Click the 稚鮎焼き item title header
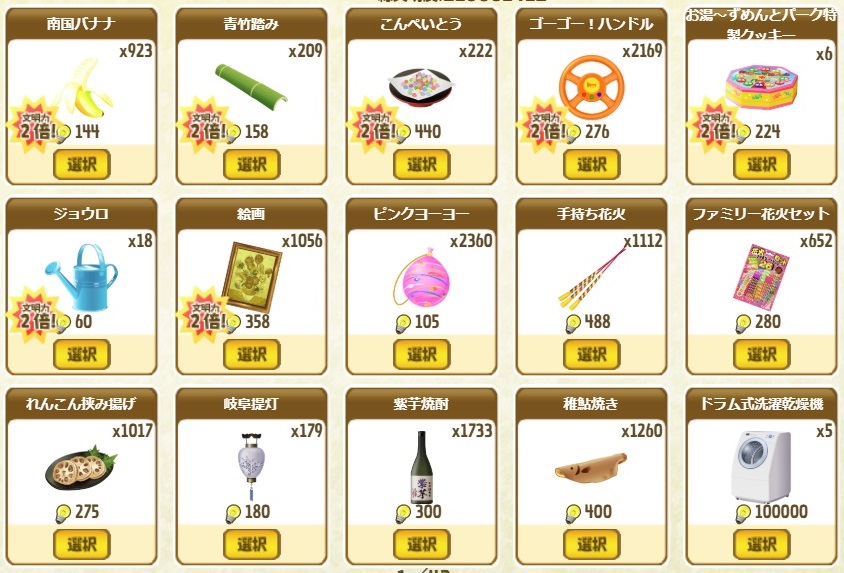The image size is (844, 573). [592, 404]
